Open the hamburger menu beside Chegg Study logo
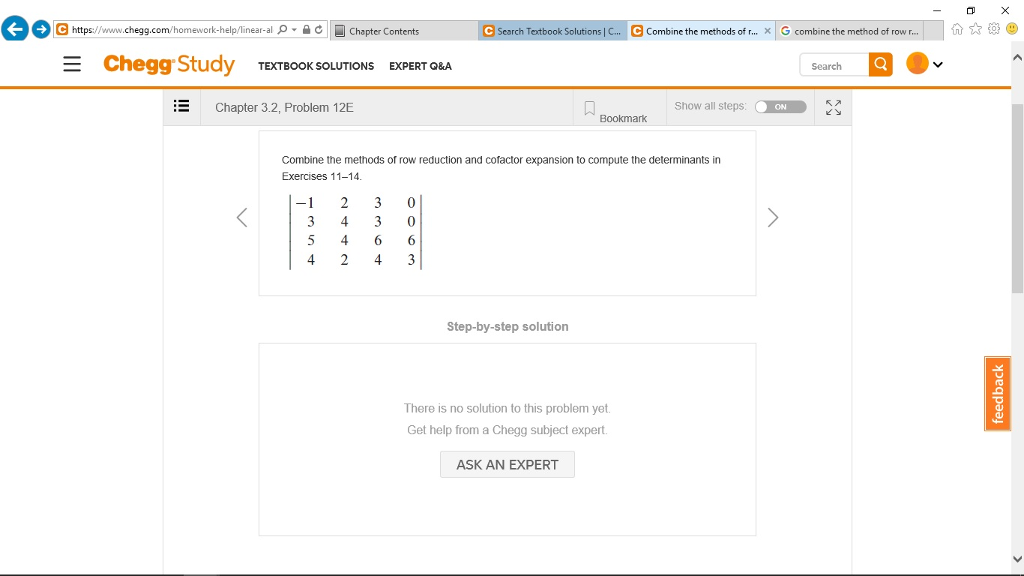 click(x=71, y=64)
